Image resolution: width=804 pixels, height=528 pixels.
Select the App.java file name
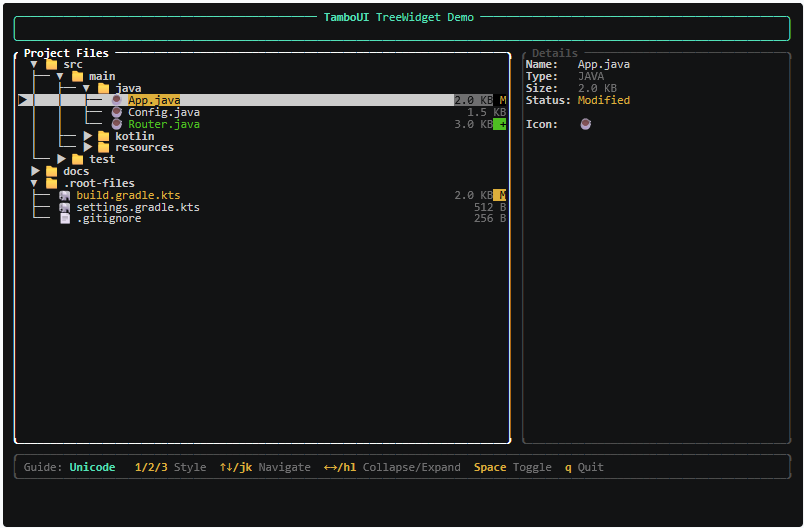click(x=154, y=100)
